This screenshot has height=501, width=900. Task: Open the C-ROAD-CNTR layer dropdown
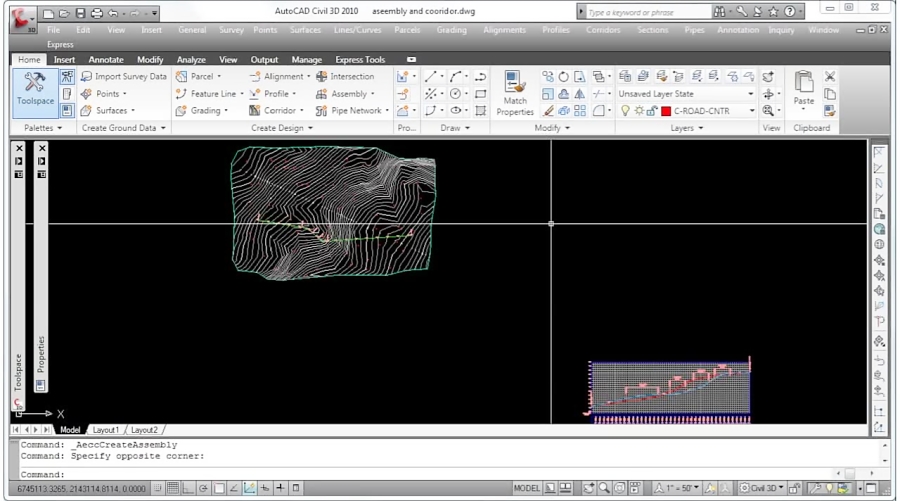(751, 111)
